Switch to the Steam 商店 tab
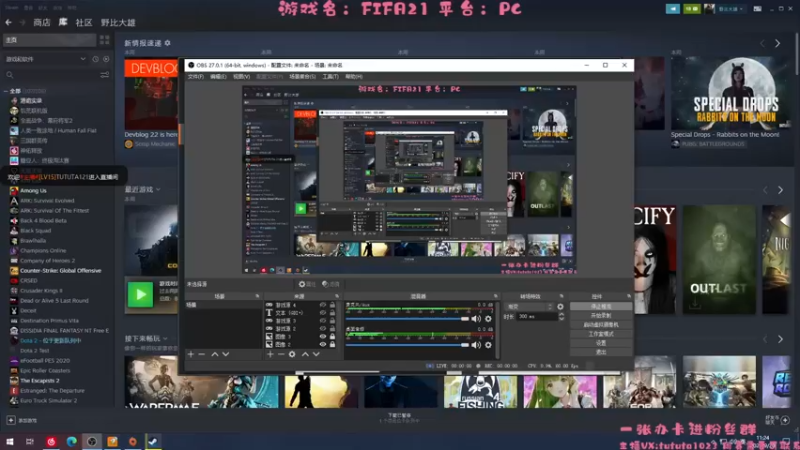 [x=42, y=22]
